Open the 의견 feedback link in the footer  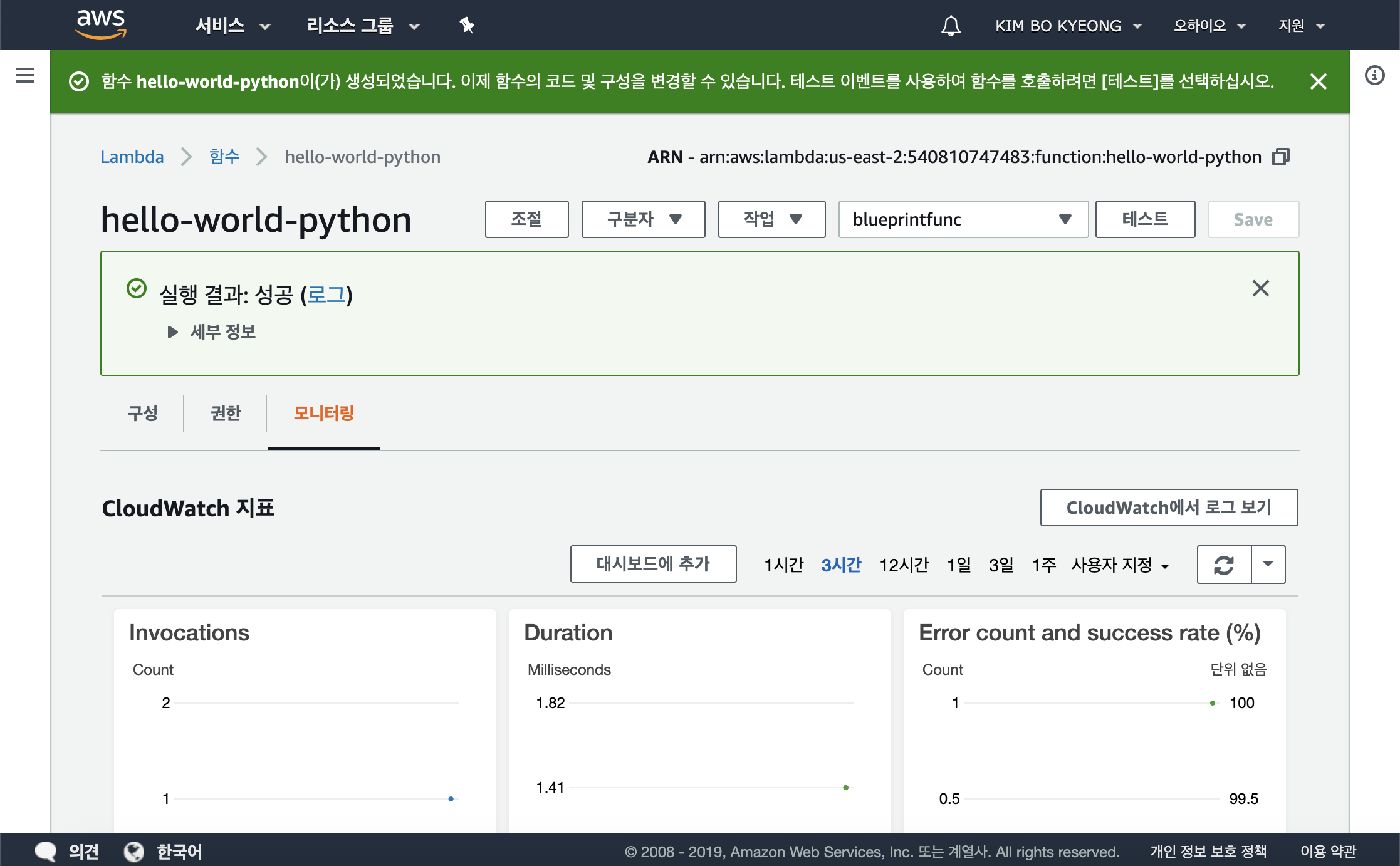tap(84, 852)
